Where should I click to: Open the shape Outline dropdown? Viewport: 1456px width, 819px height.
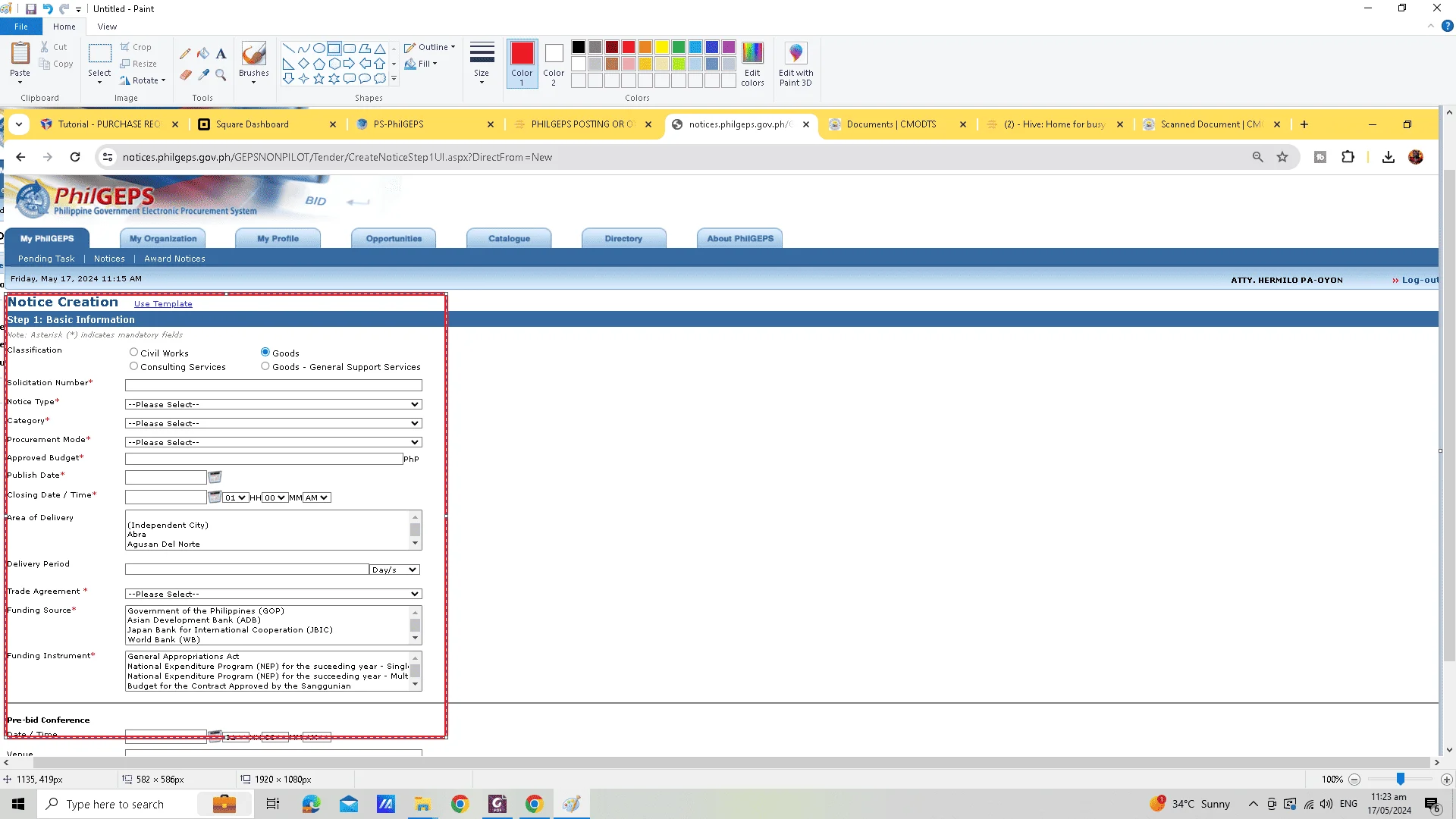click(430, 47)
